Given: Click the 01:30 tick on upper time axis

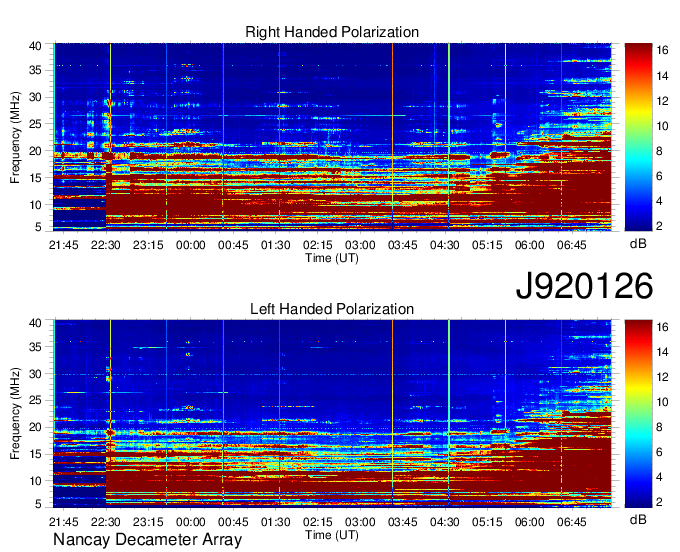Looking at the screenshot, I should pyautogui.click(x=275, y=245).
